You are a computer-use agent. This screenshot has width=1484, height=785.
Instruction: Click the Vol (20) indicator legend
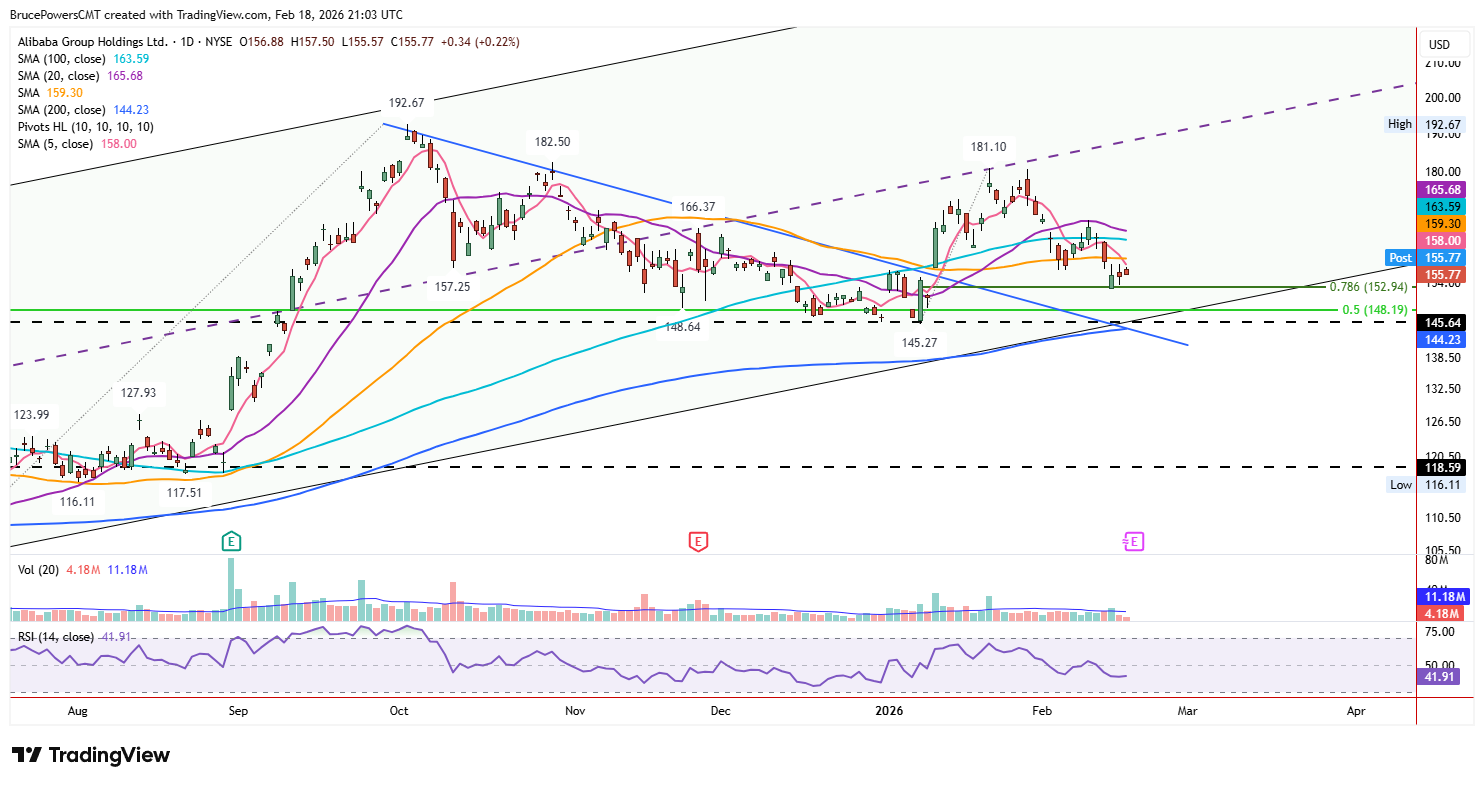pos(38,570)
